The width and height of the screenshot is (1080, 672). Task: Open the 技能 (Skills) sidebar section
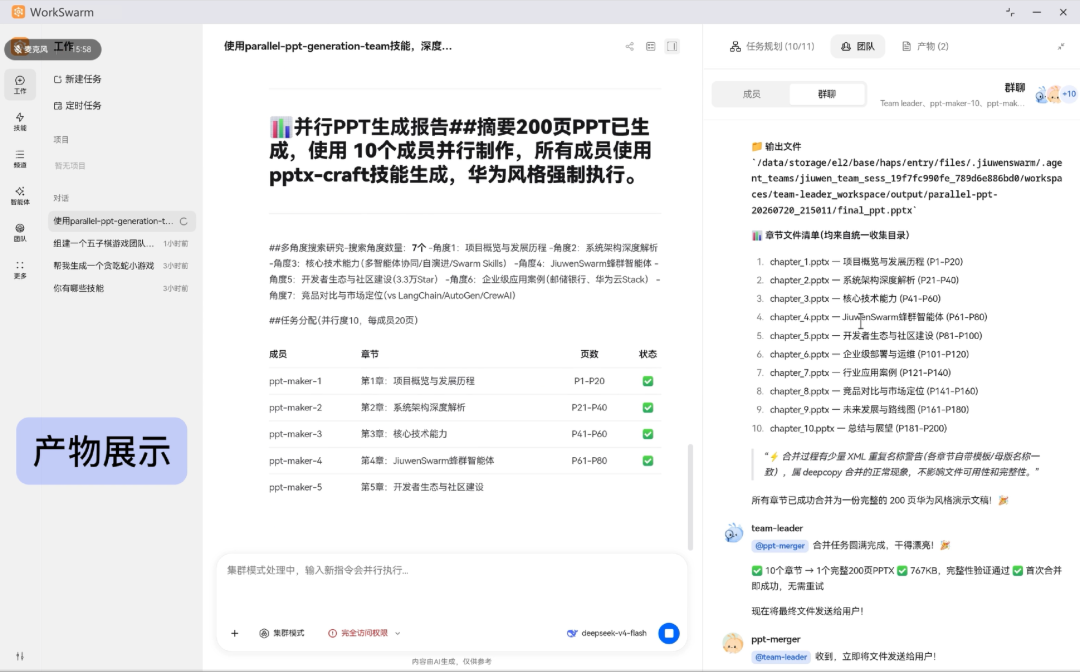[x=20, y=122]
